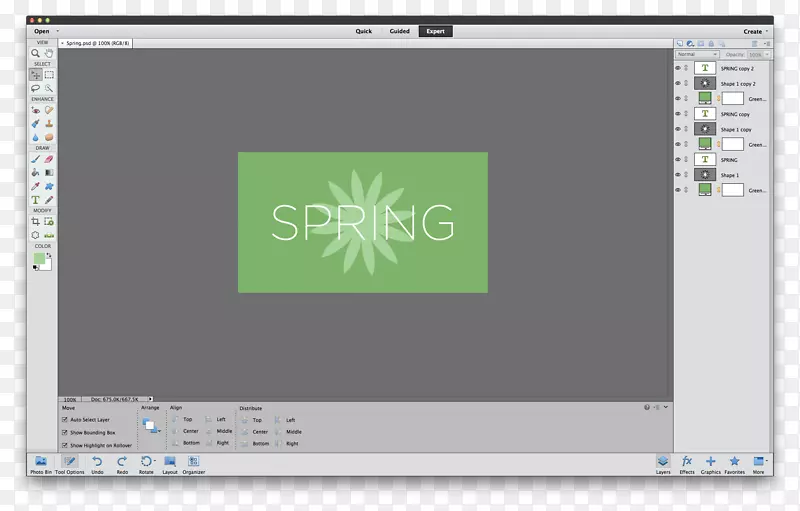Uncheck Show Highlight on Rollover

click(x=65, y=445)
